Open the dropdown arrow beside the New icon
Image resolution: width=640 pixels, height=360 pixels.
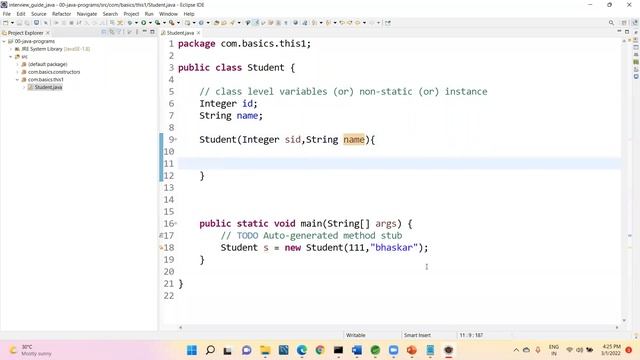(12, 23)
